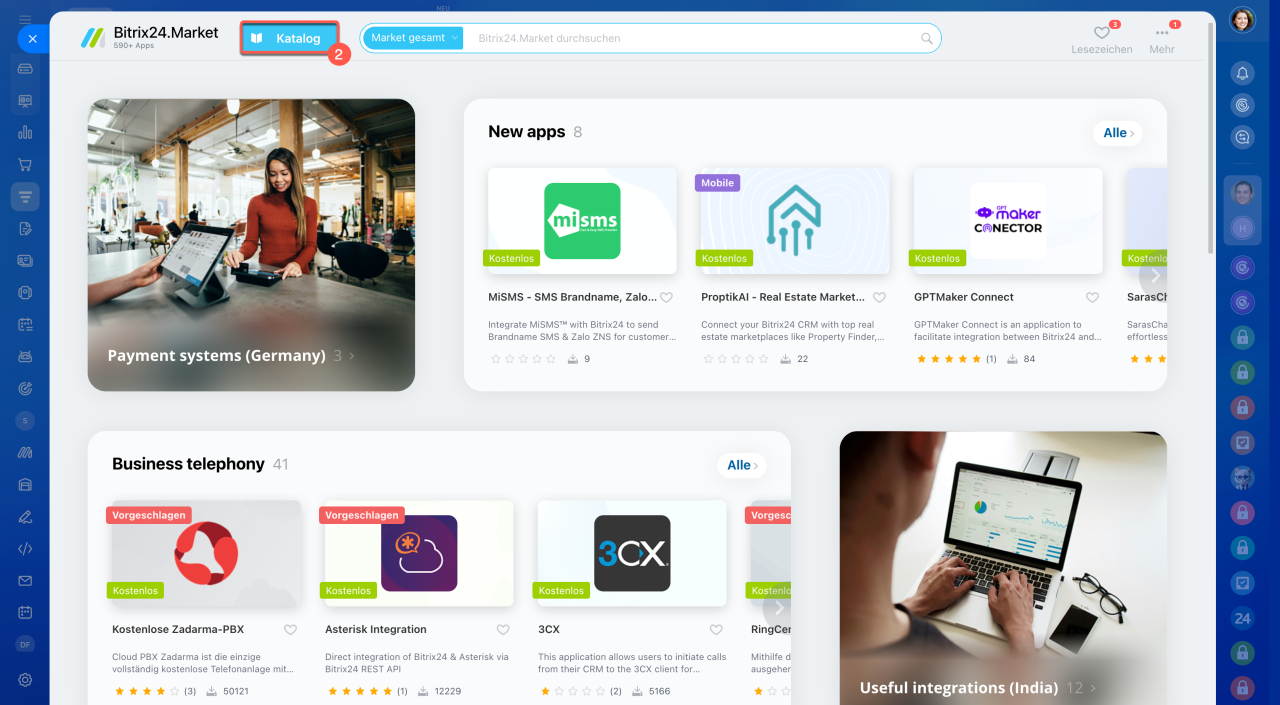Open the Mehr menu in header
This screenshot has height=705, width=1280.
[1162, 38]
